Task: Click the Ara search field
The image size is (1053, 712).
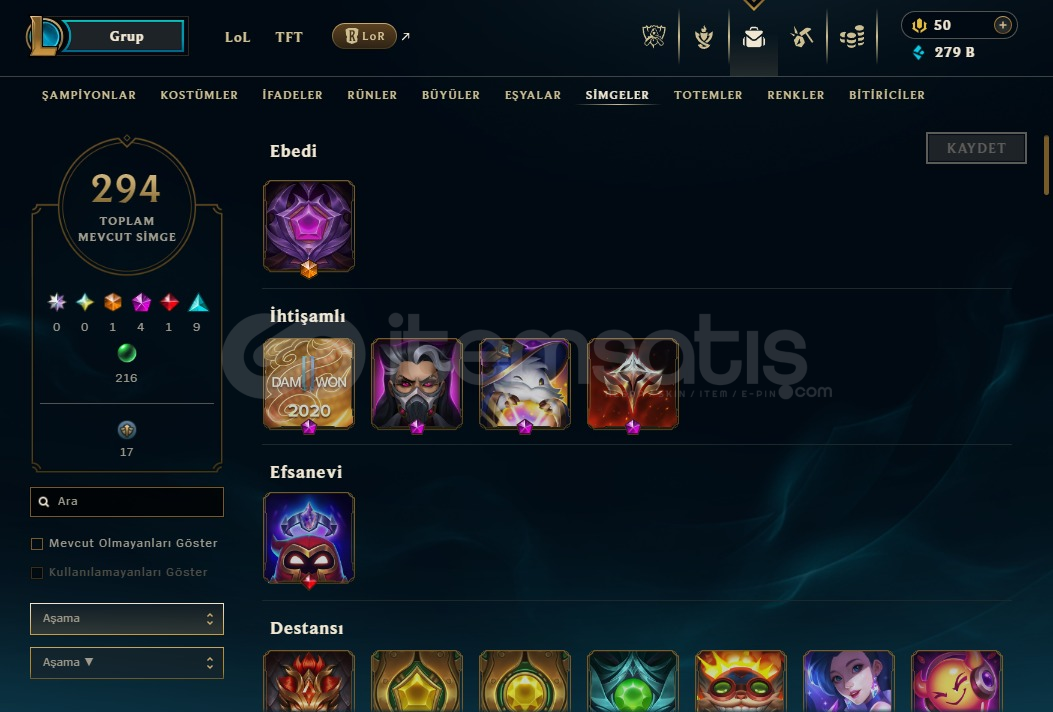Action: [x=127, y=502]
